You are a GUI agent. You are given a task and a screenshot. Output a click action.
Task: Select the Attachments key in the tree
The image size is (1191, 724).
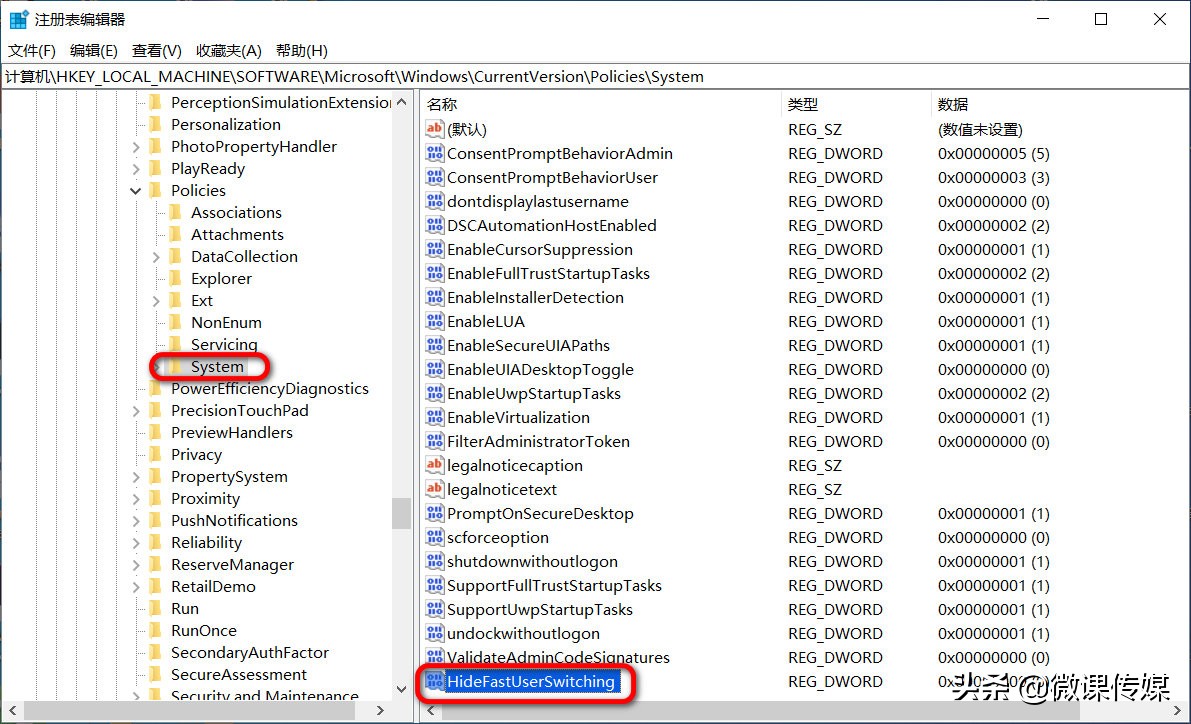pos(237,234)
